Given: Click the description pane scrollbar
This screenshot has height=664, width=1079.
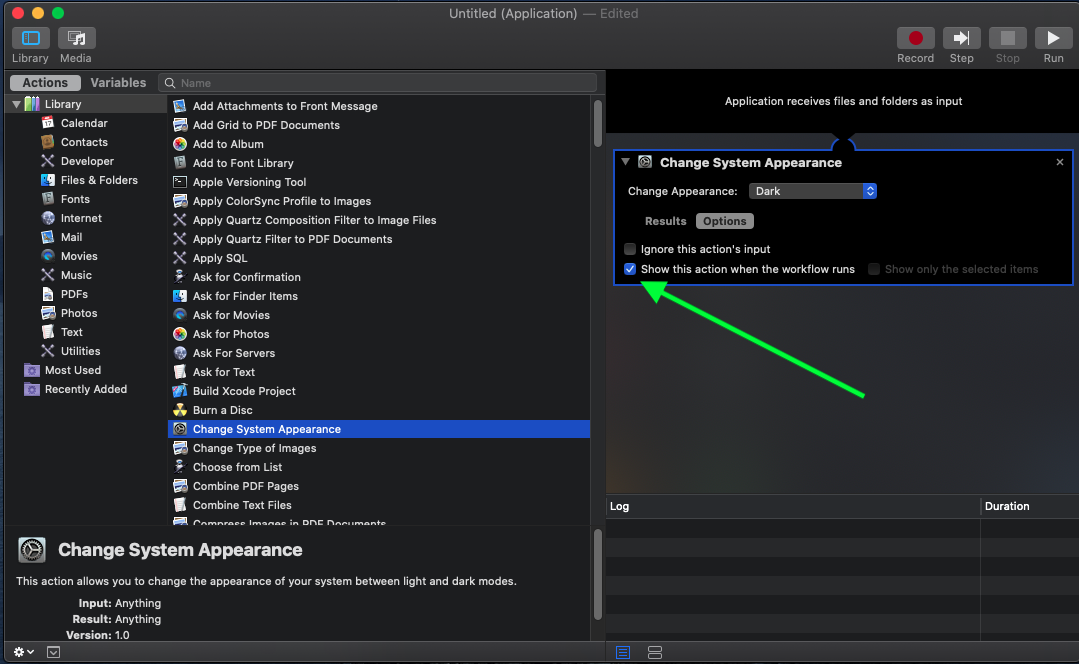Looking at the screenshot, I should coord(598,575).
